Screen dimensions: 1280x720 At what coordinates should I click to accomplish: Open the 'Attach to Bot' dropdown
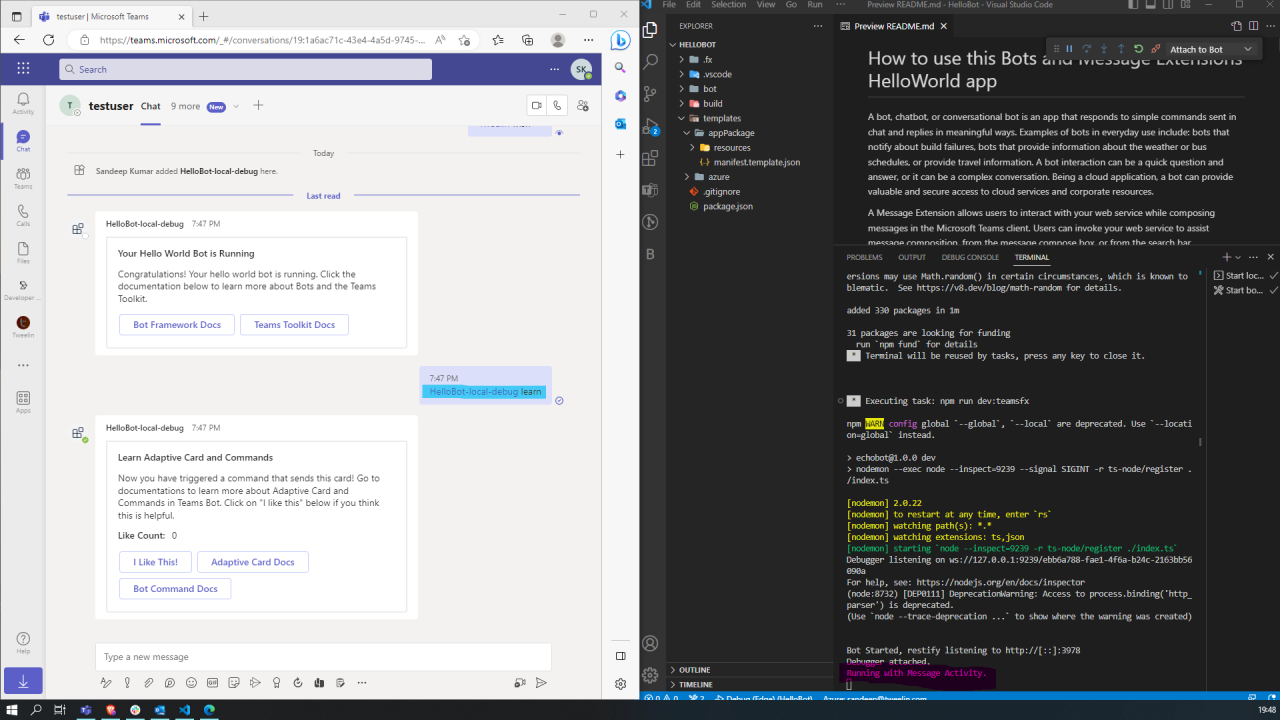pyautogui.click(x=1247, y=49)
